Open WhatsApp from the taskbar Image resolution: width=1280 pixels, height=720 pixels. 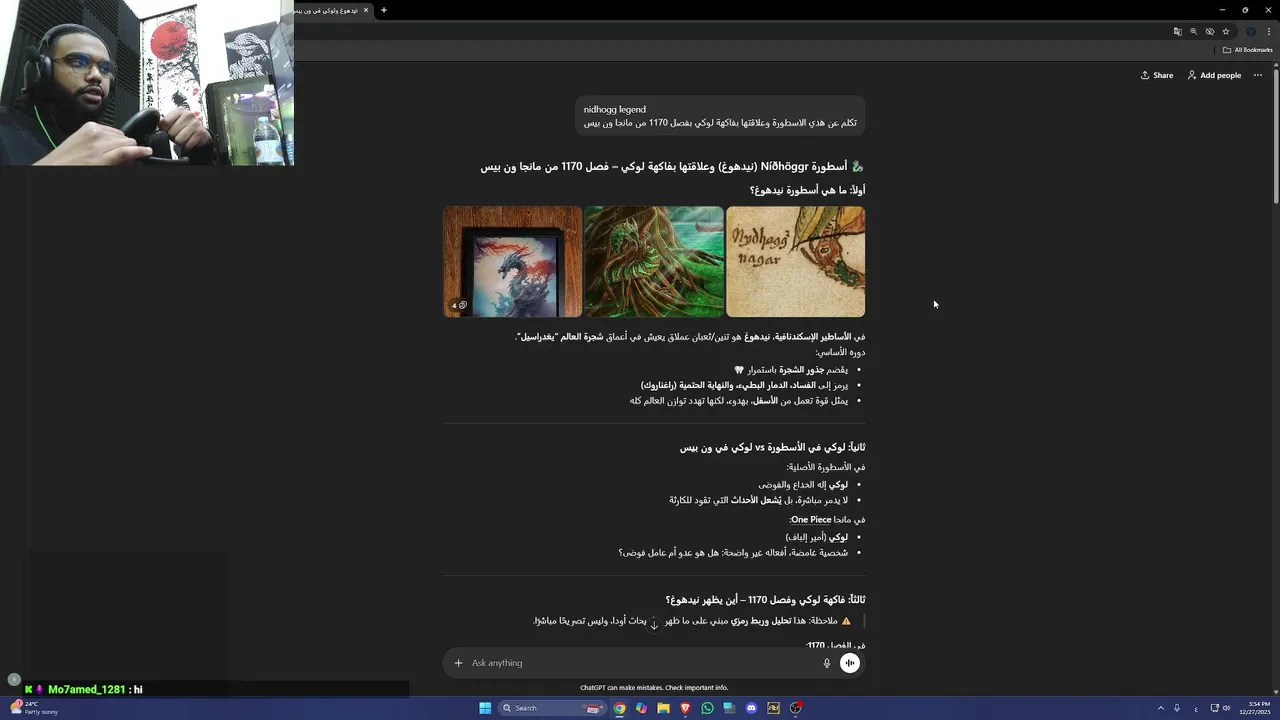707,708
